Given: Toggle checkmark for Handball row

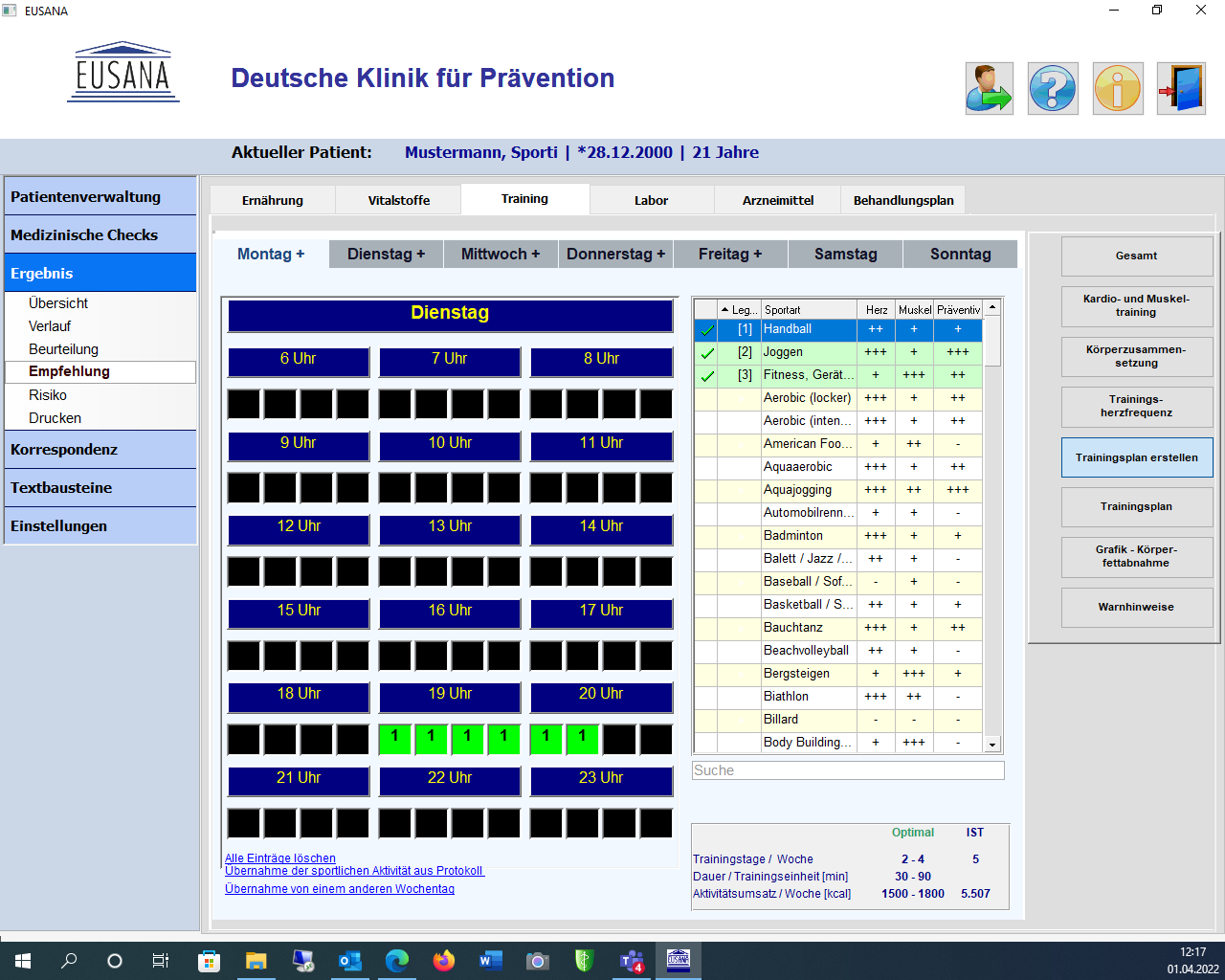Looking at the screenshot, I should click(x=706, y=329).
